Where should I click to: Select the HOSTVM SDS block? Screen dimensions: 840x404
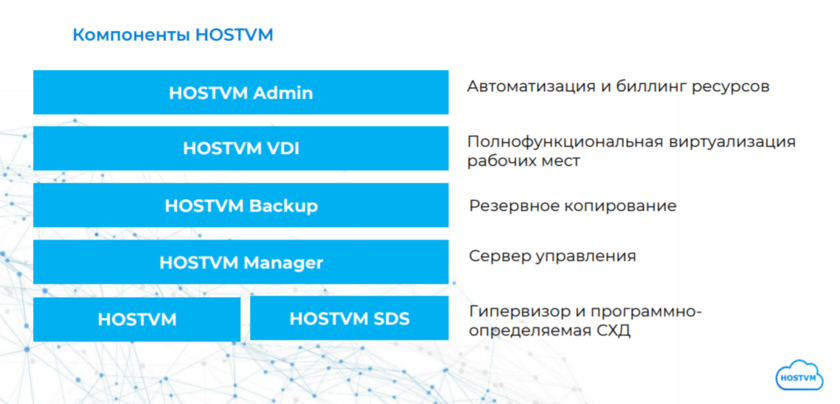pyautogui.click(x=349, y=320)
